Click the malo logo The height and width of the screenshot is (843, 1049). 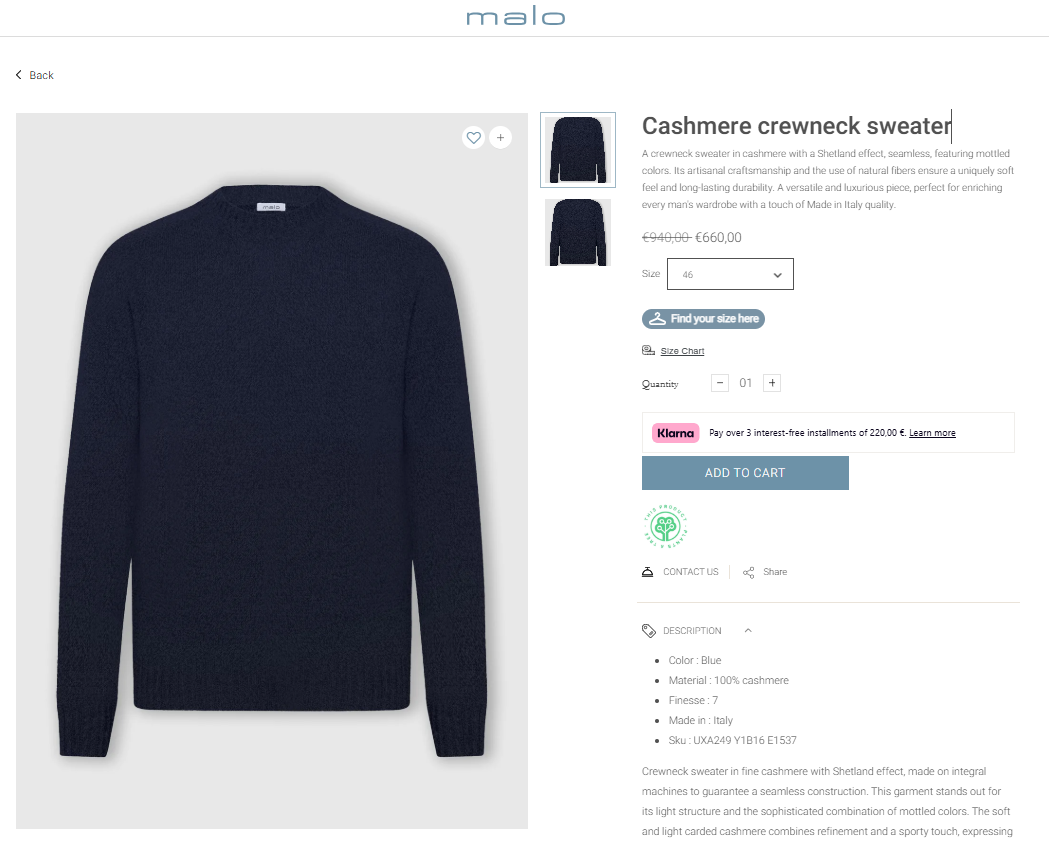point(516,17)
